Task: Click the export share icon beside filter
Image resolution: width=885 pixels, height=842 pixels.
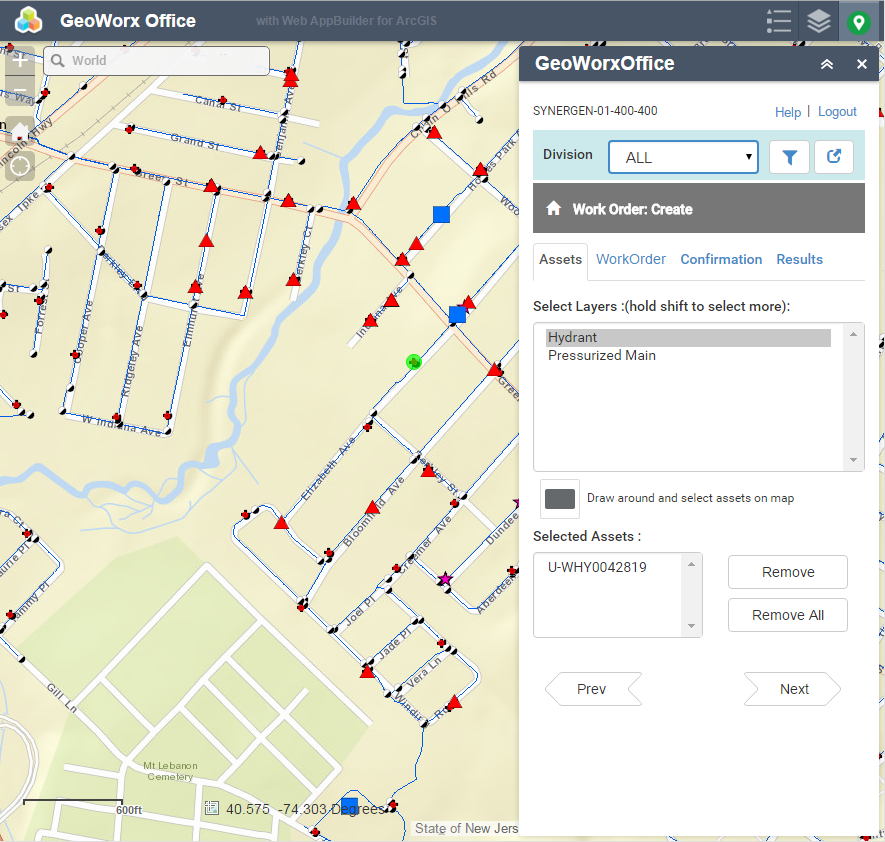Action: pos(833,157)
